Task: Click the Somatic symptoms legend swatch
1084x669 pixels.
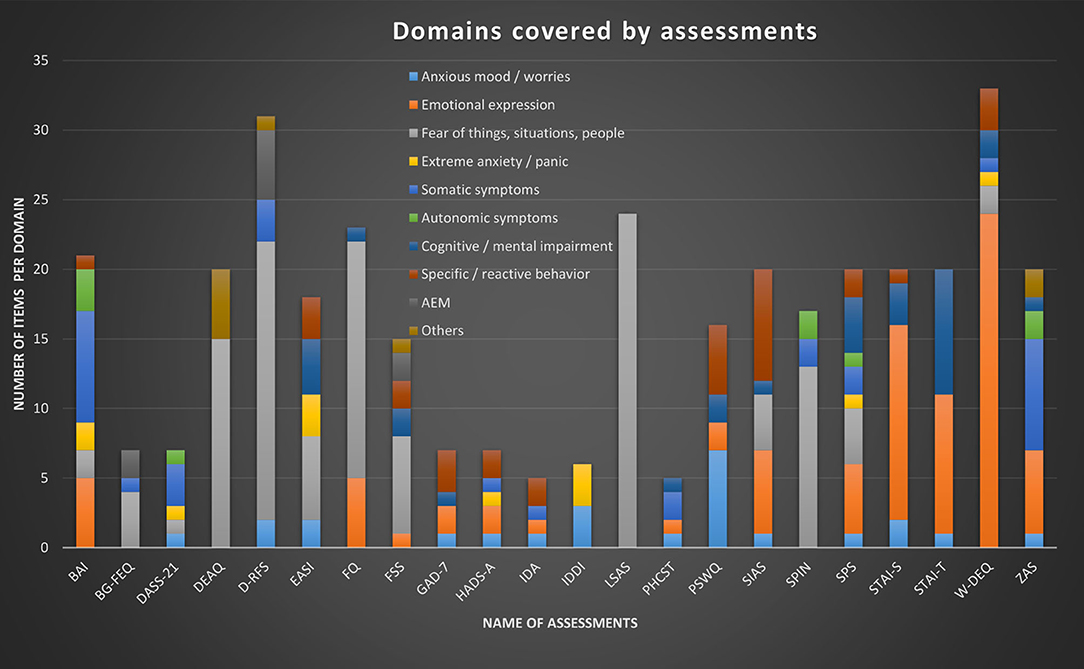Action: click(x=413, y=190)
